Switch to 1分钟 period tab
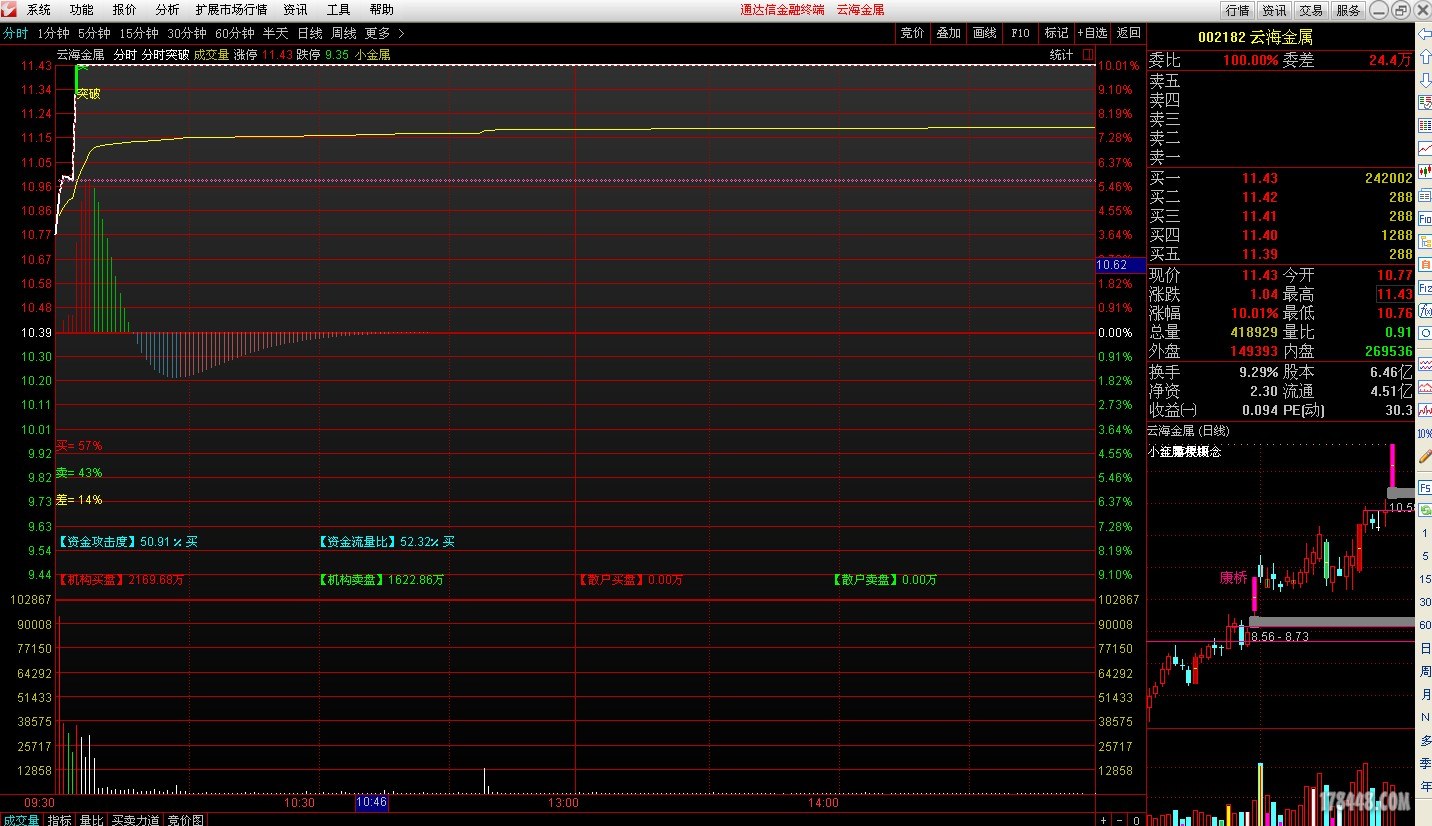Viewport: 1432px width, 826px height. point(53,33)
